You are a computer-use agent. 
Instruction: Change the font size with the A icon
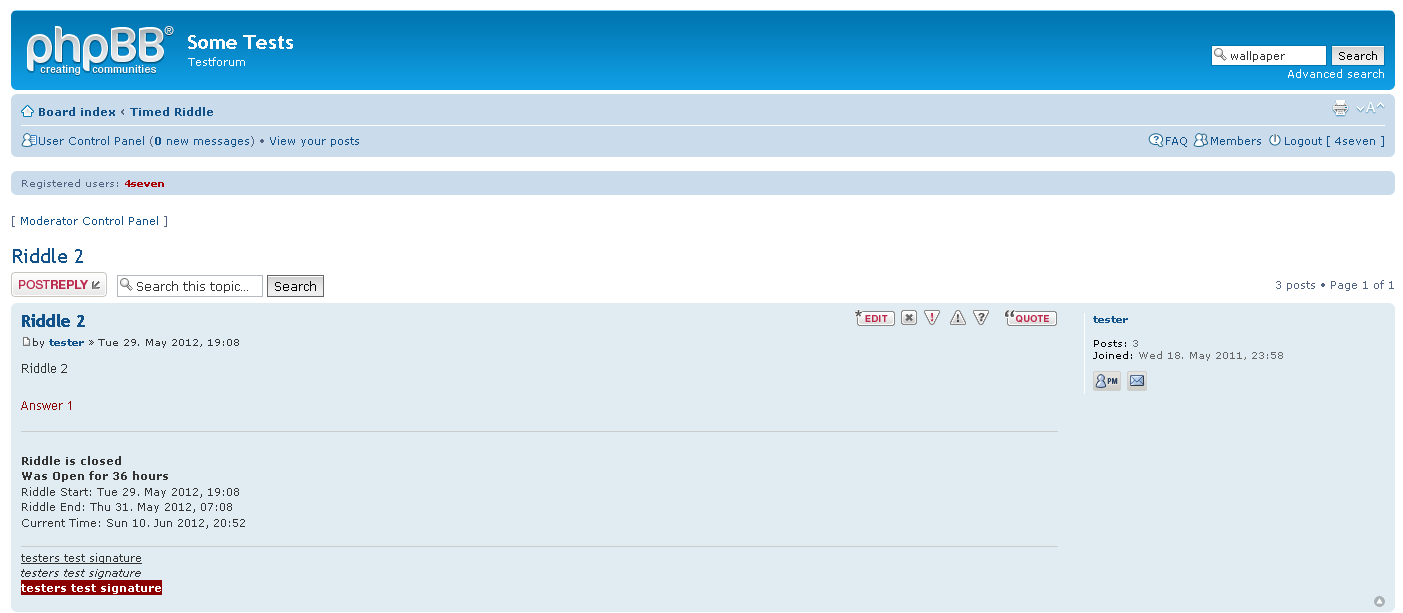[x=1370, y=109]
